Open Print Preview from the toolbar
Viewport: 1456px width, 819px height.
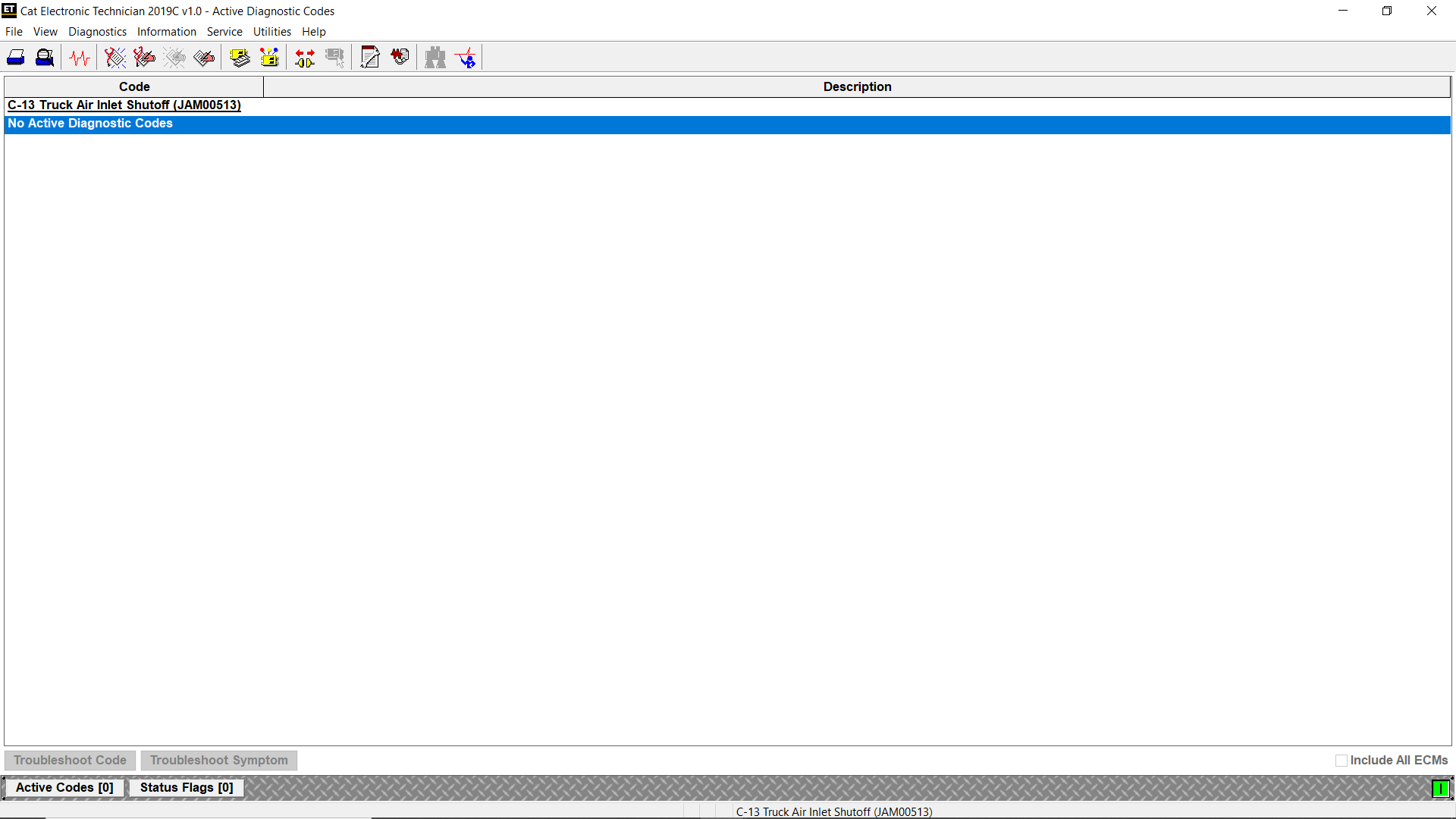click(45, 58)
